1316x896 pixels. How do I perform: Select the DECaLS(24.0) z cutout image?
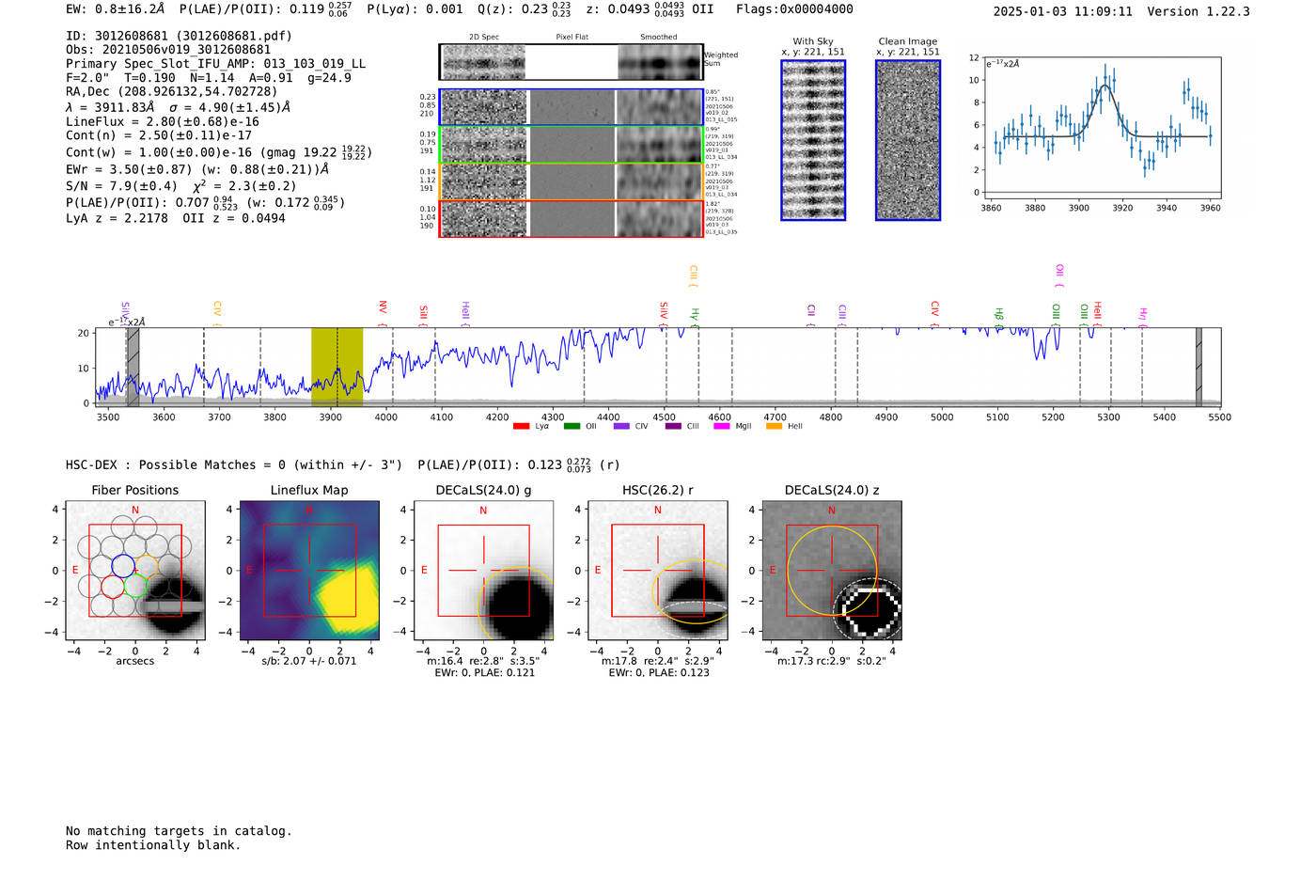832,571
